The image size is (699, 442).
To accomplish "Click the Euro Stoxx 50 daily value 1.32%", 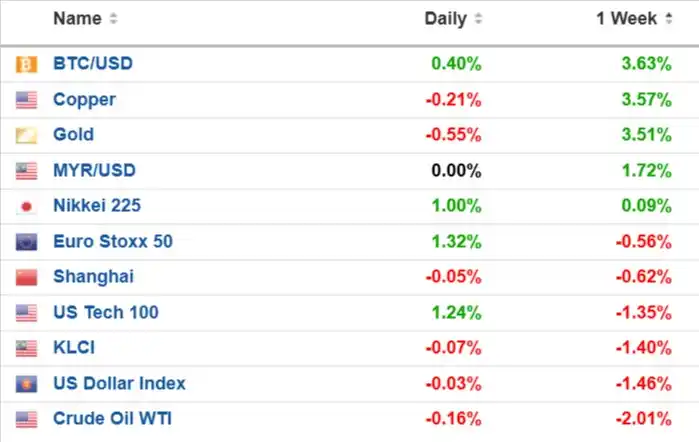I will click(x=456, y=242).
